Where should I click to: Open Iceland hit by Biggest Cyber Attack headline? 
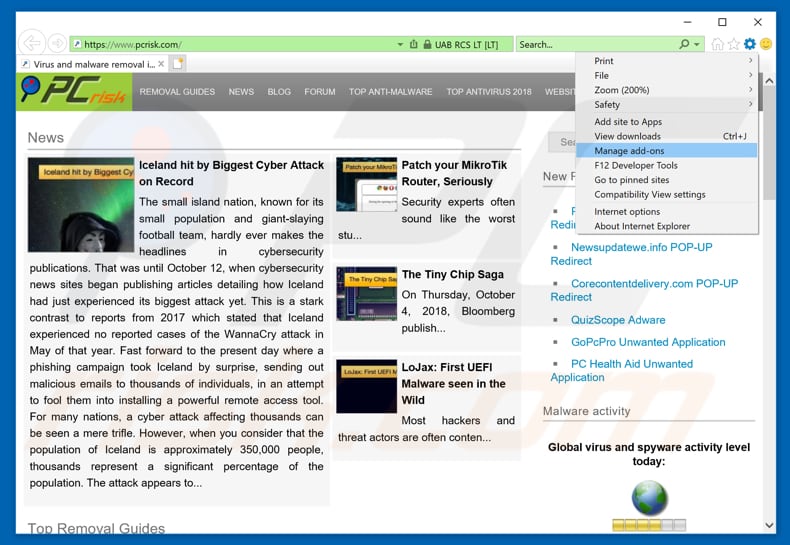pyautogui.click(x=231, y=173)
